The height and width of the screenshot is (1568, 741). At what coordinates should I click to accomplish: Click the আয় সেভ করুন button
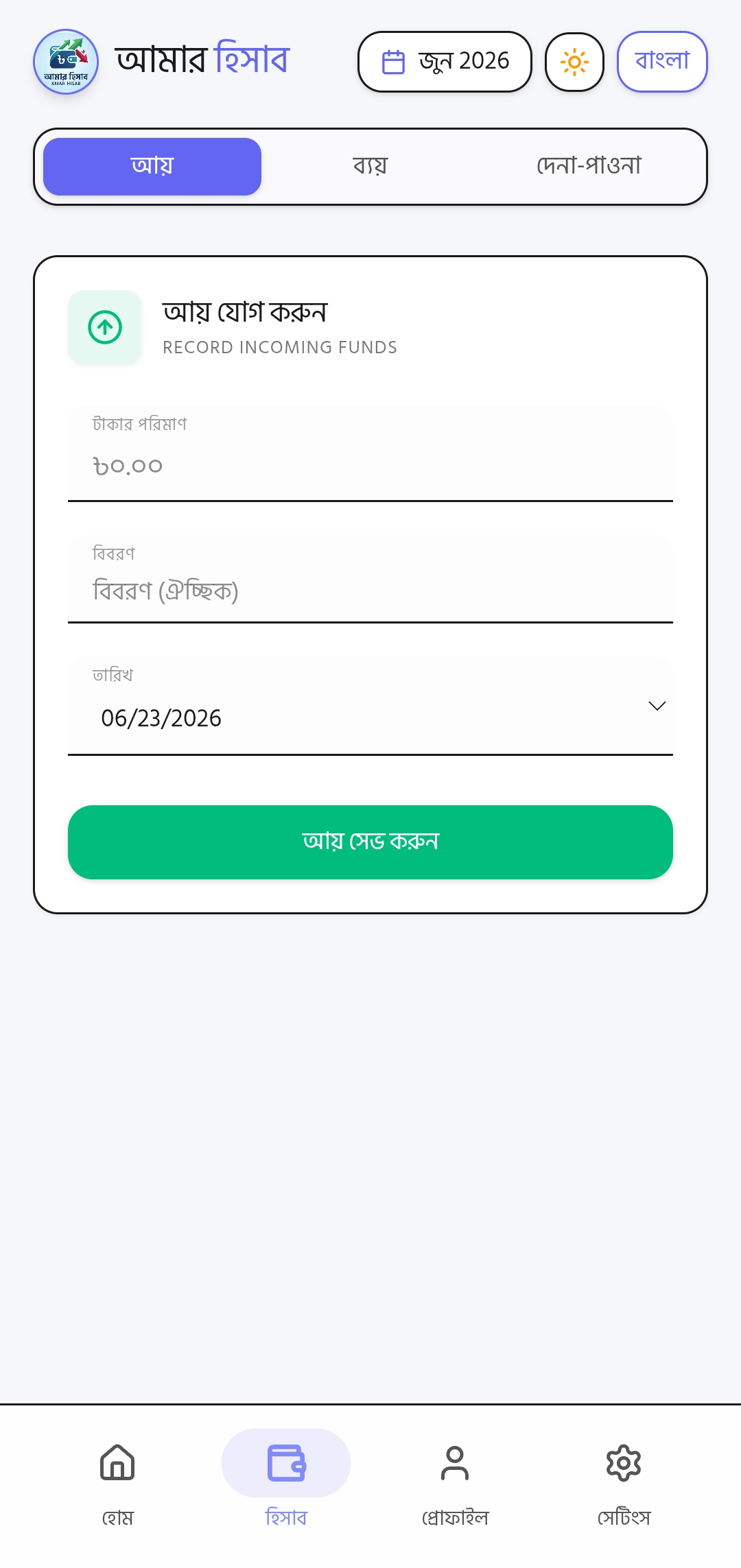(370, 842)
